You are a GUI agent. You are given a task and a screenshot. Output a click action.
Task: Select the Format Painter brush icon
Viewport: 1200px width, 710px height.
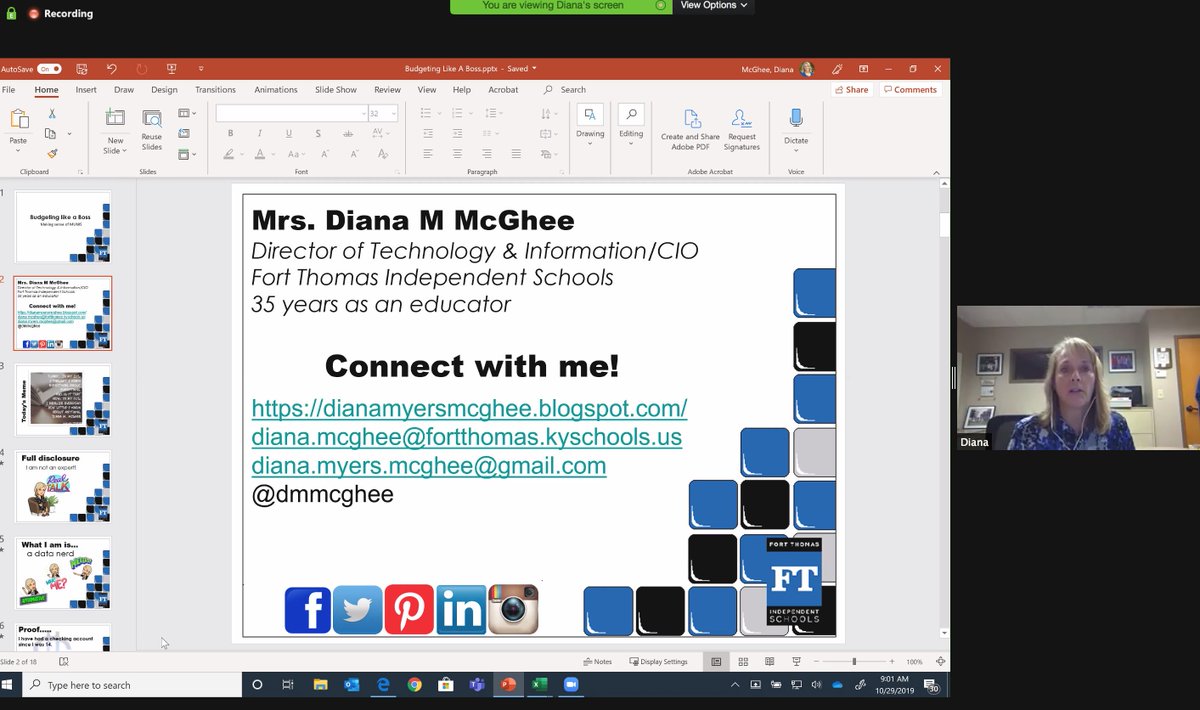52,153
